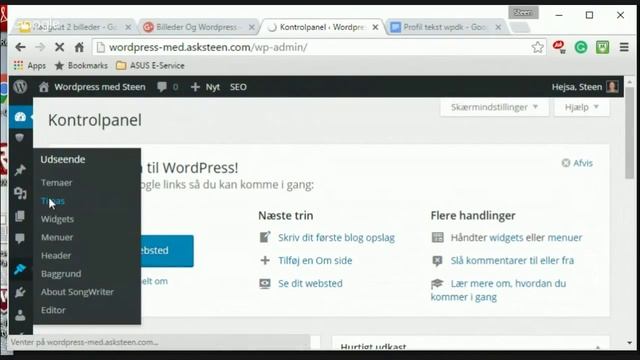Select Tilpas in Udseende submenu
The image size is (640, 360).
tap(53, 201)
